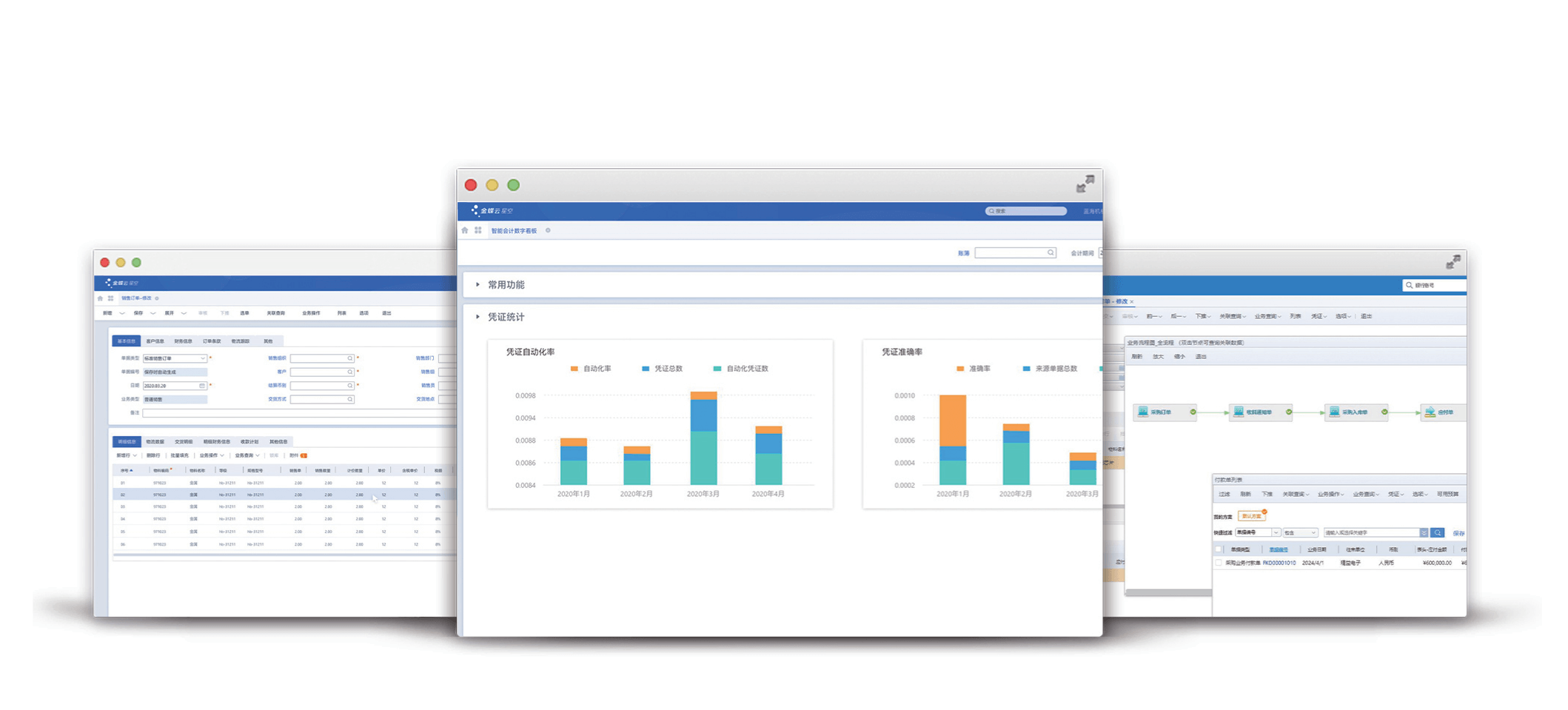Collapse the 凭证统计 section

[478, 317]
